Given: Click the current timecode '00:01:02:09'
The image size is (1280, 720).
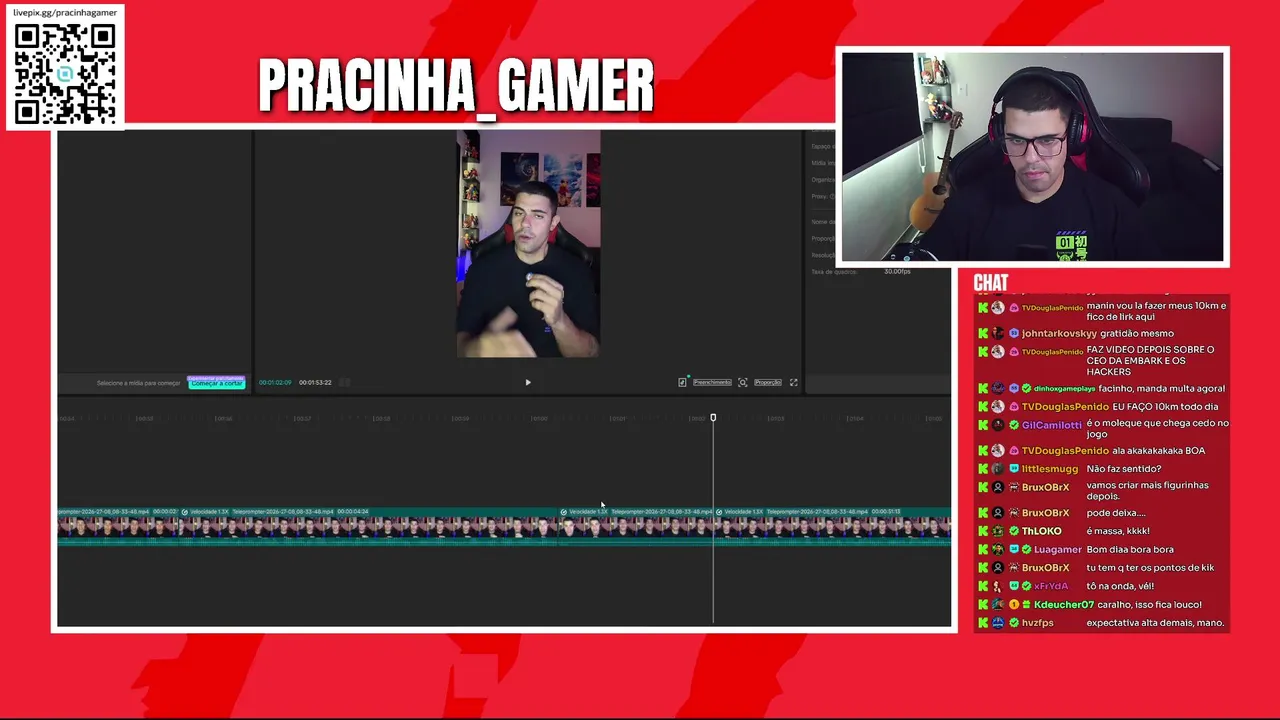Looking at the screenshot, I should pos(275,383).
